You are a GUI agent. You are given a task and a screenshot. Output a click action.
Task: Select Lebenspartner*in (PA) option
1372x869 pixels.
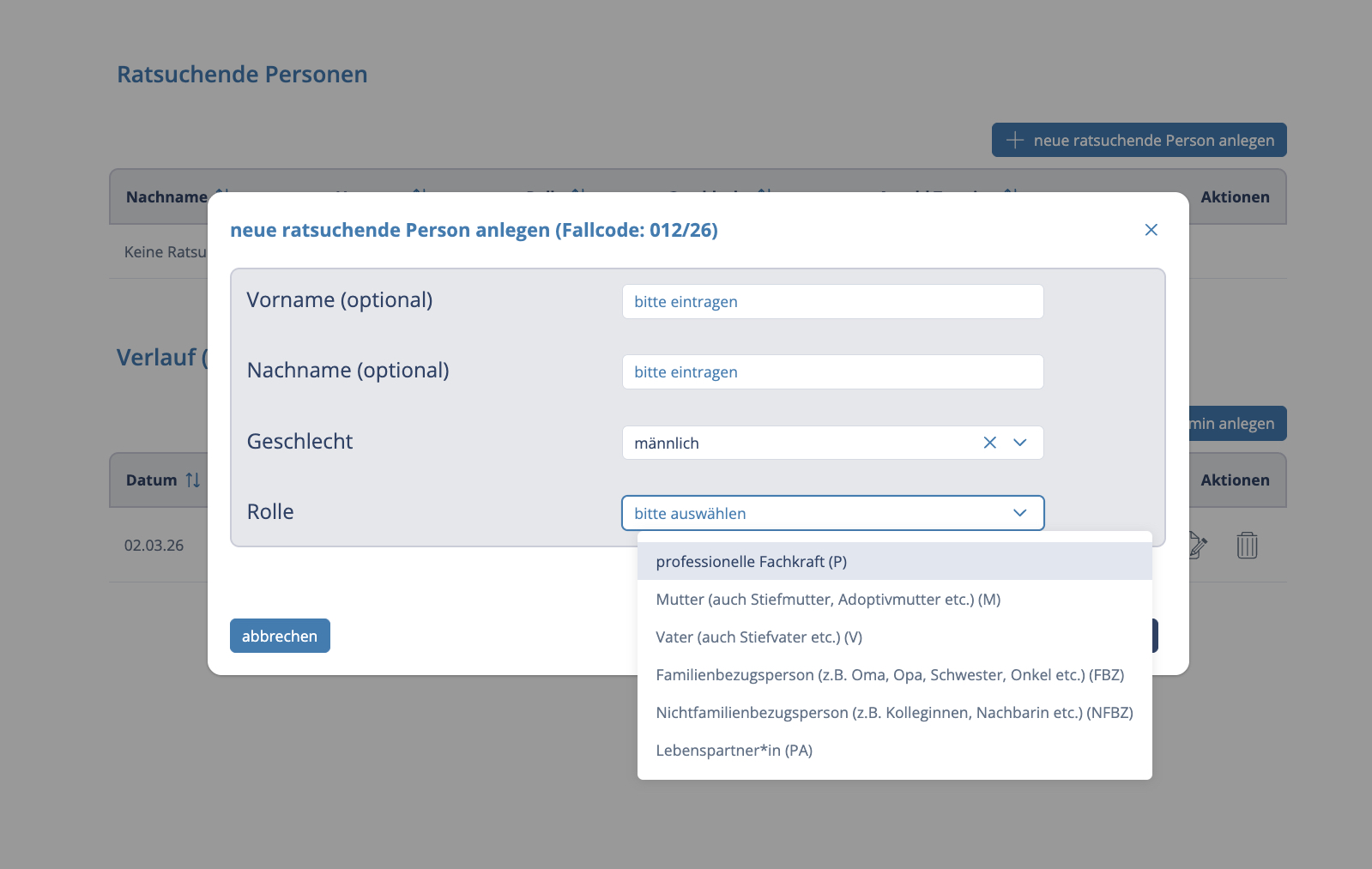(x=734, y=751)
